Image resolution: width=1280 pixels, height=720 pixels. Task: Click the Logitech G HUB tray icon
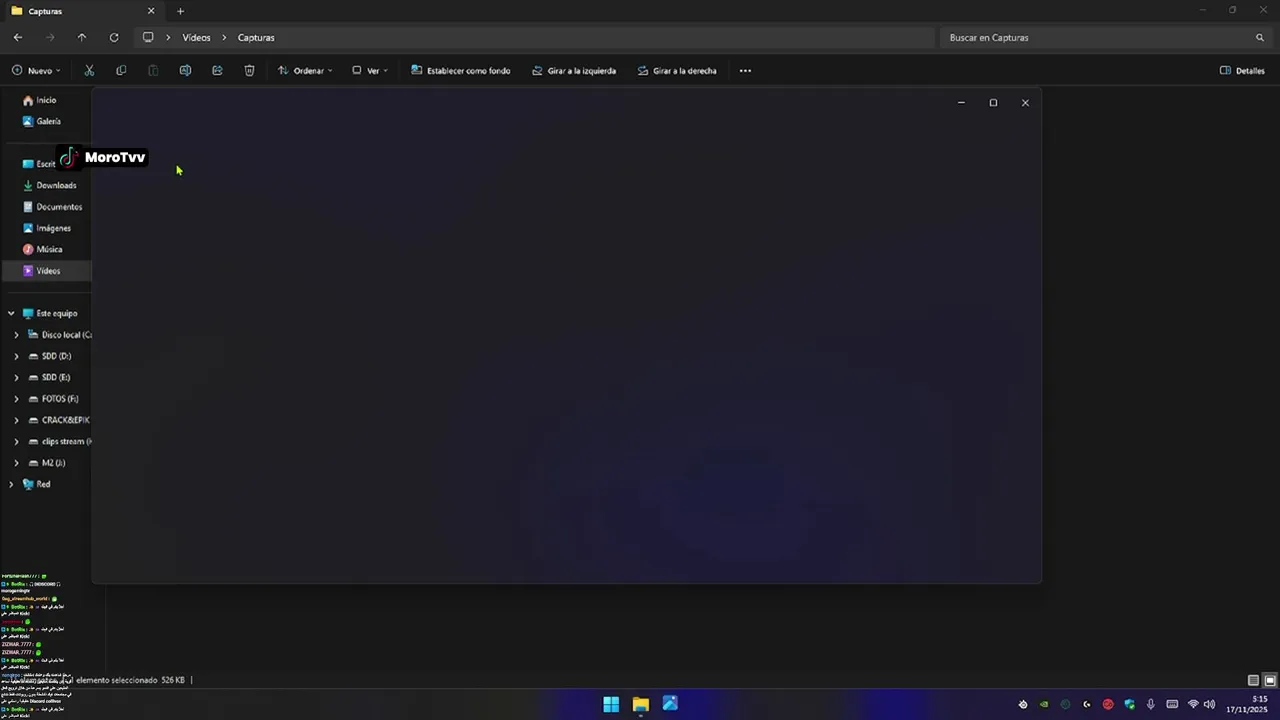click(1087, 704)
